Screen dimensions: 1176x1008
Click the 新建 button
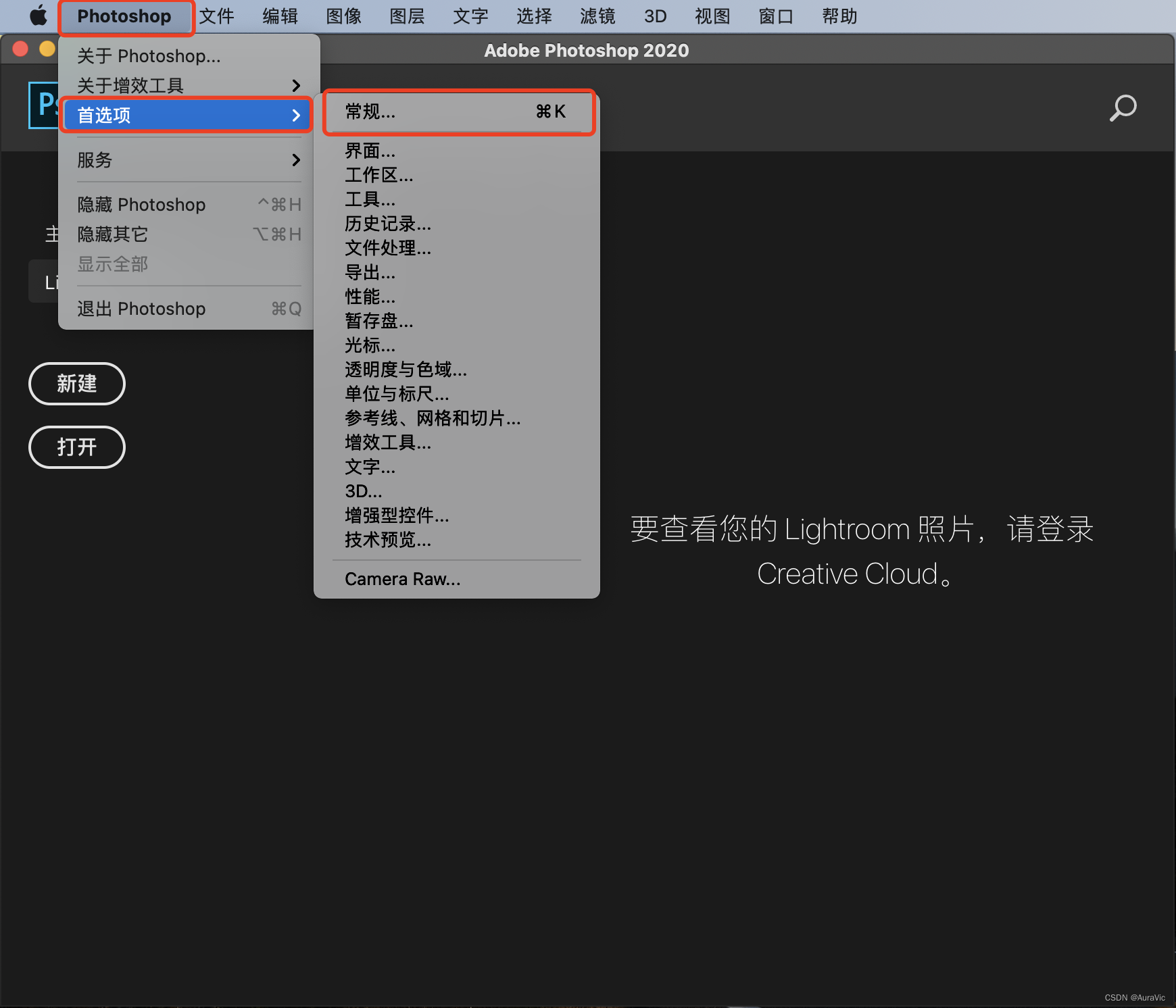coord(77,384)
